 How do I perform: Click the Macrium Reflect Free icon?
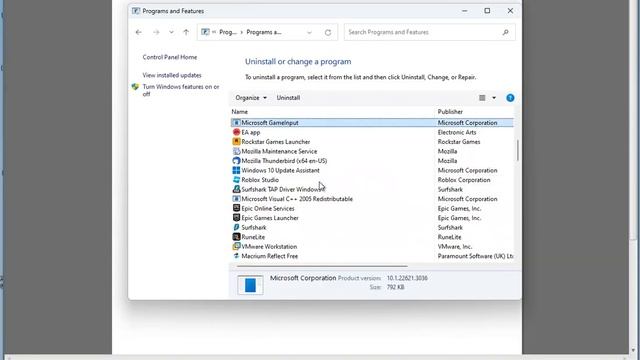pyautogui.click(x=236, y=256)
